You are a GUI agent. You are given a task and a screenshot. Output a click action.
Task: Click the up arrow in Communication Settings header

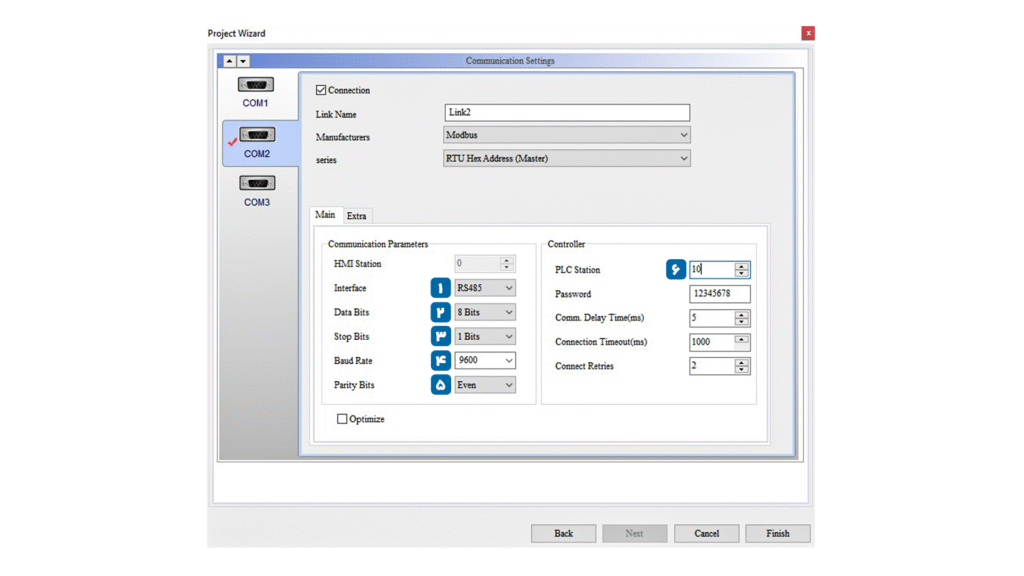tap(229, 61)
